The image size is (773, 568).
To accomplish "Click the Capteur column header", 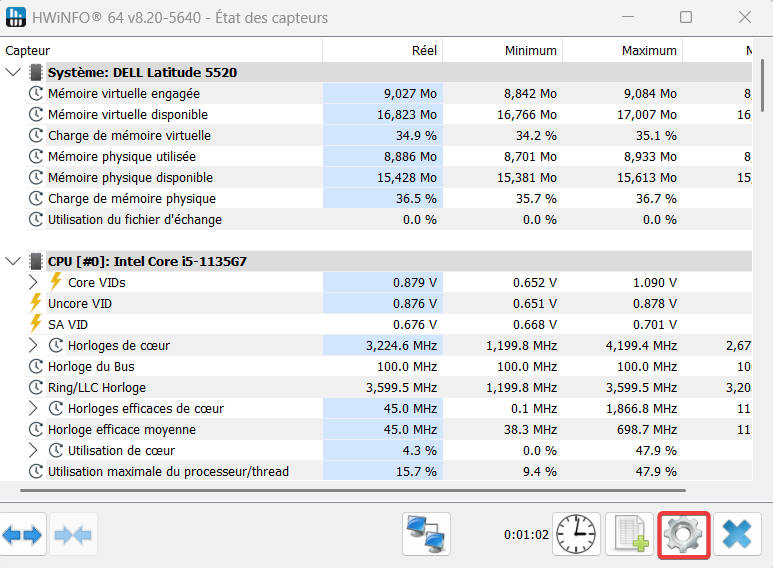I will (x=161, y=50).
